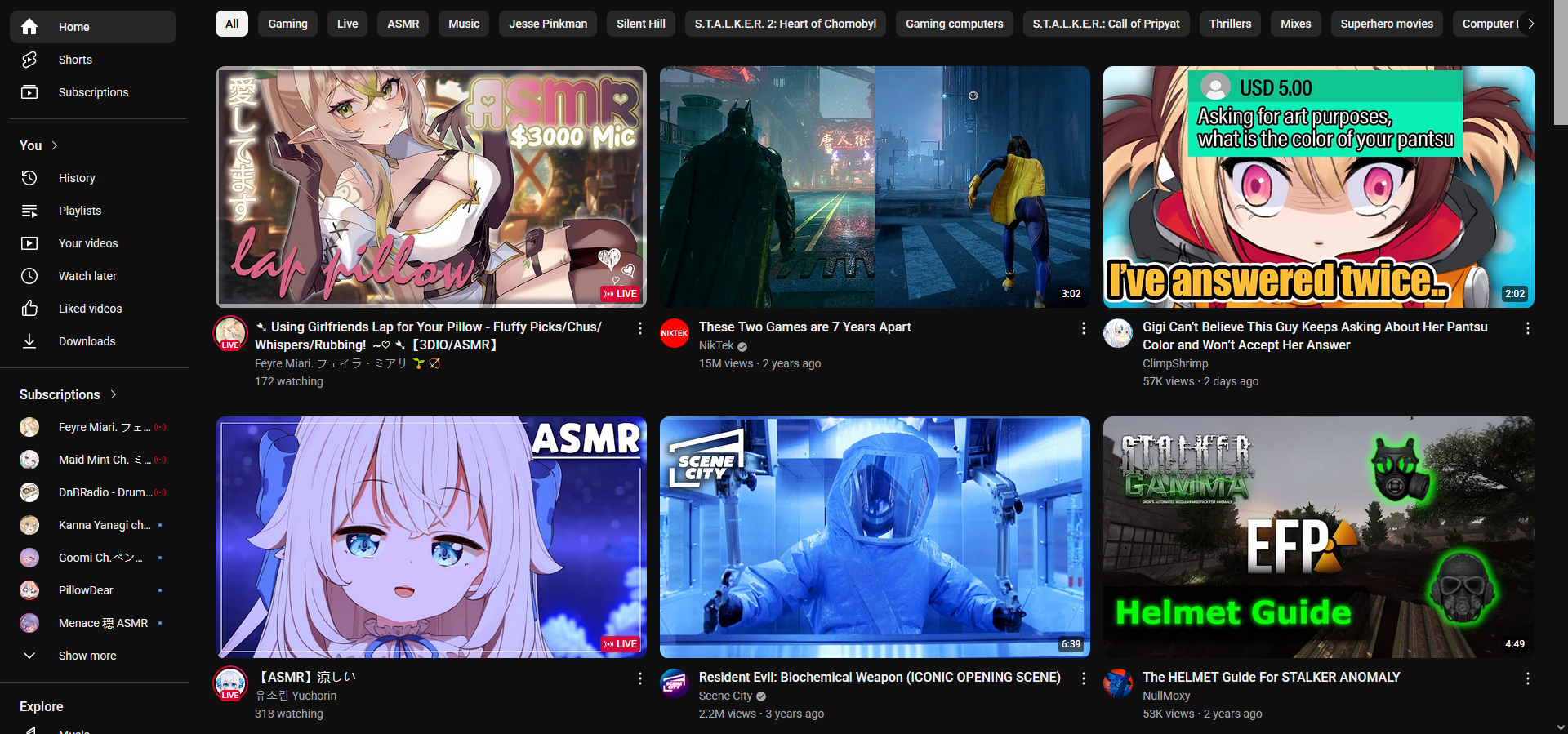
Task: Play the Scene City hazmat suit thumbnail
Action: point(875,537)
